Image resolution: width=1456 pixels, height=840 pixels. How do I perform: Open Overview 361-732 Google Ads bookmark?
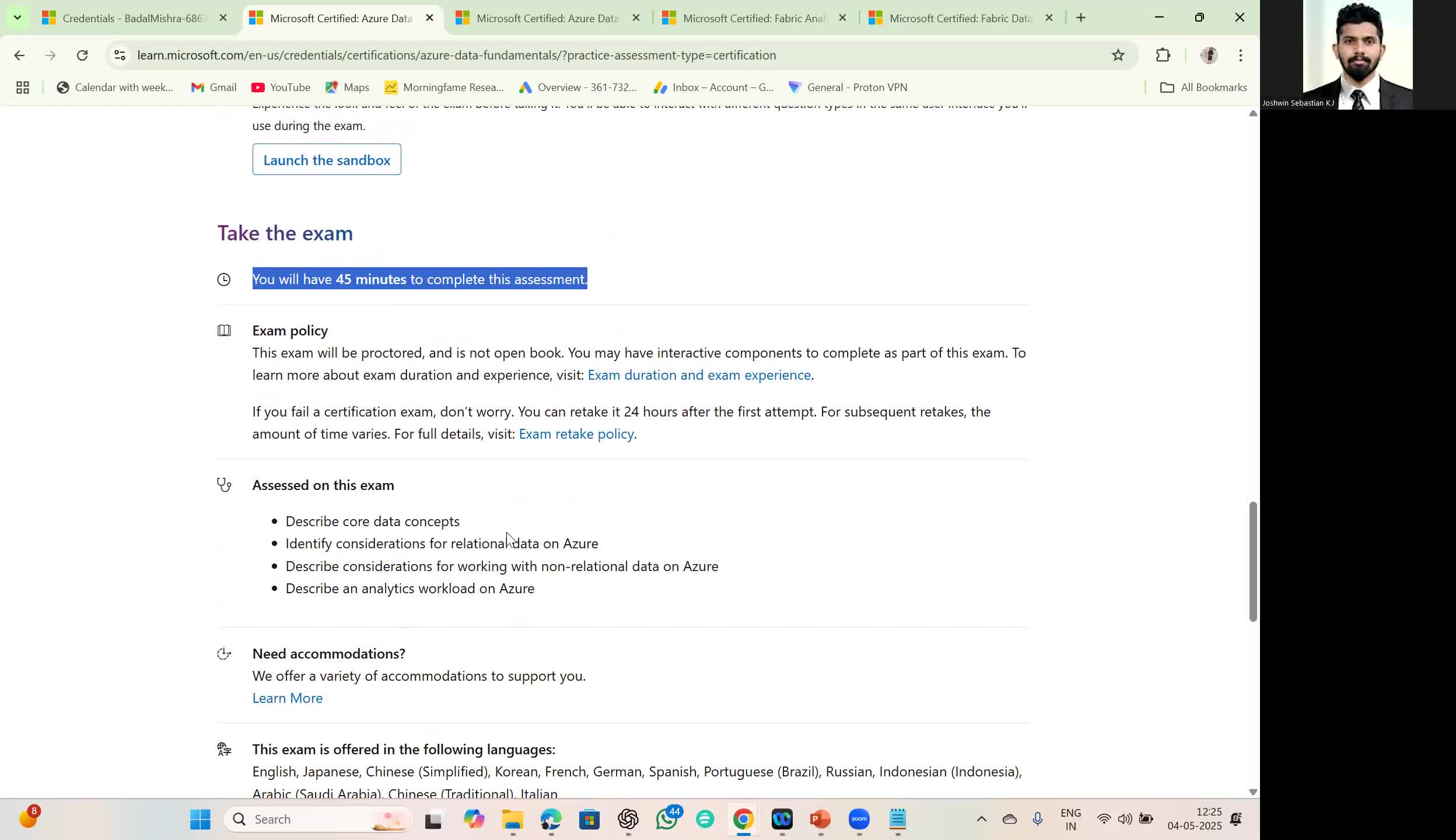[x=577, y=87]
